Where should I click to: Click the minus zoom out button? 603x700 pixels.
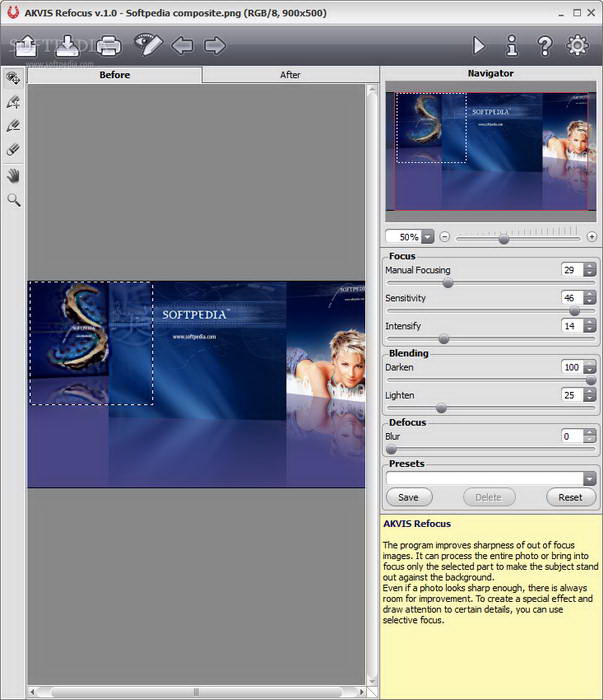click(445, 237)
